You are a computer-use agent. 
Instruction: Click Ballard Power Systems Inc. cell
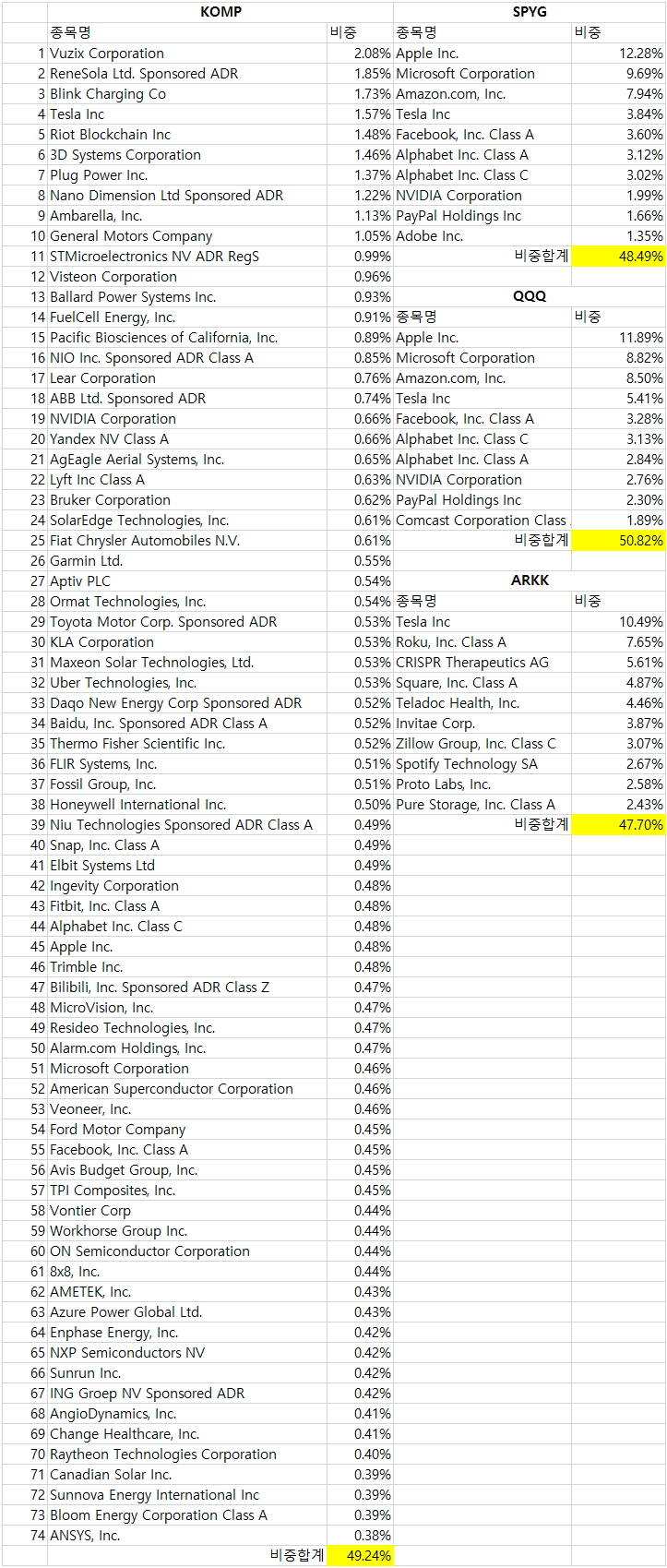coord(187,297)
